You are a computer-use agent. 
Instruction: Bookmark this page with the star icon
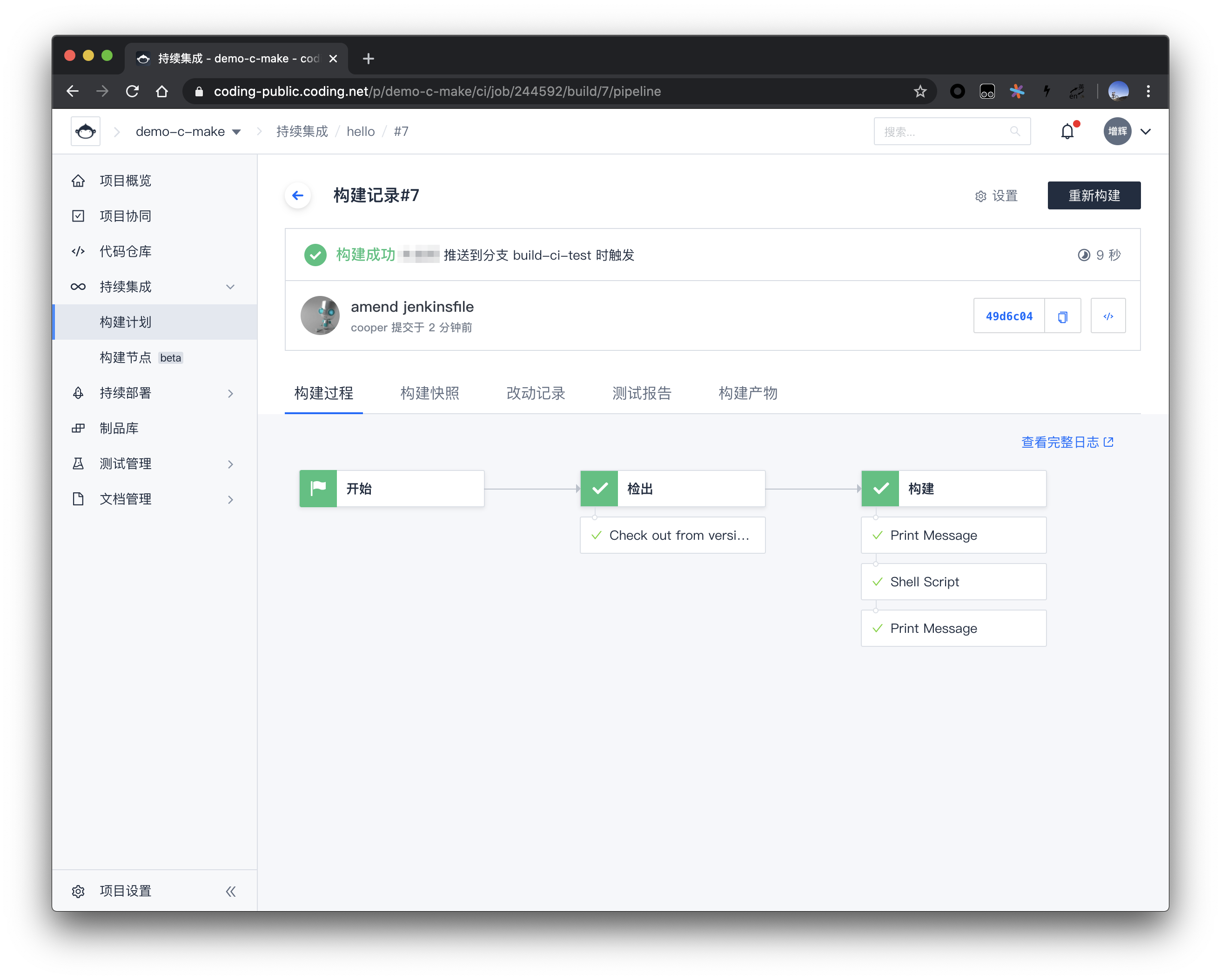tap(920, 91)
